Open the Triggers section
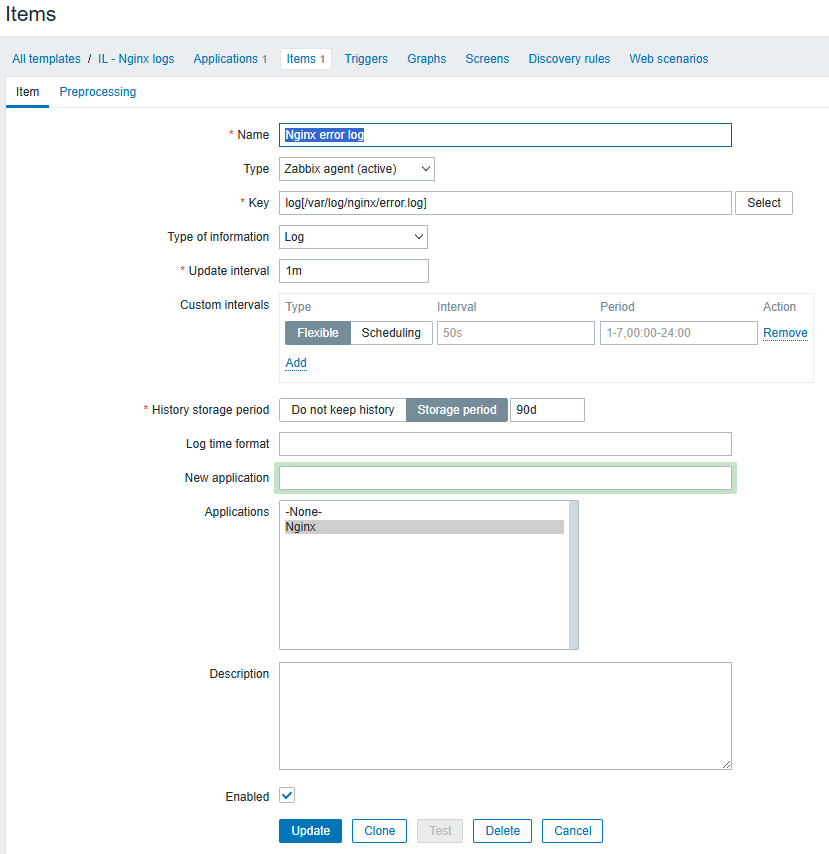The image size is (829, 854). tap(366, 58)
